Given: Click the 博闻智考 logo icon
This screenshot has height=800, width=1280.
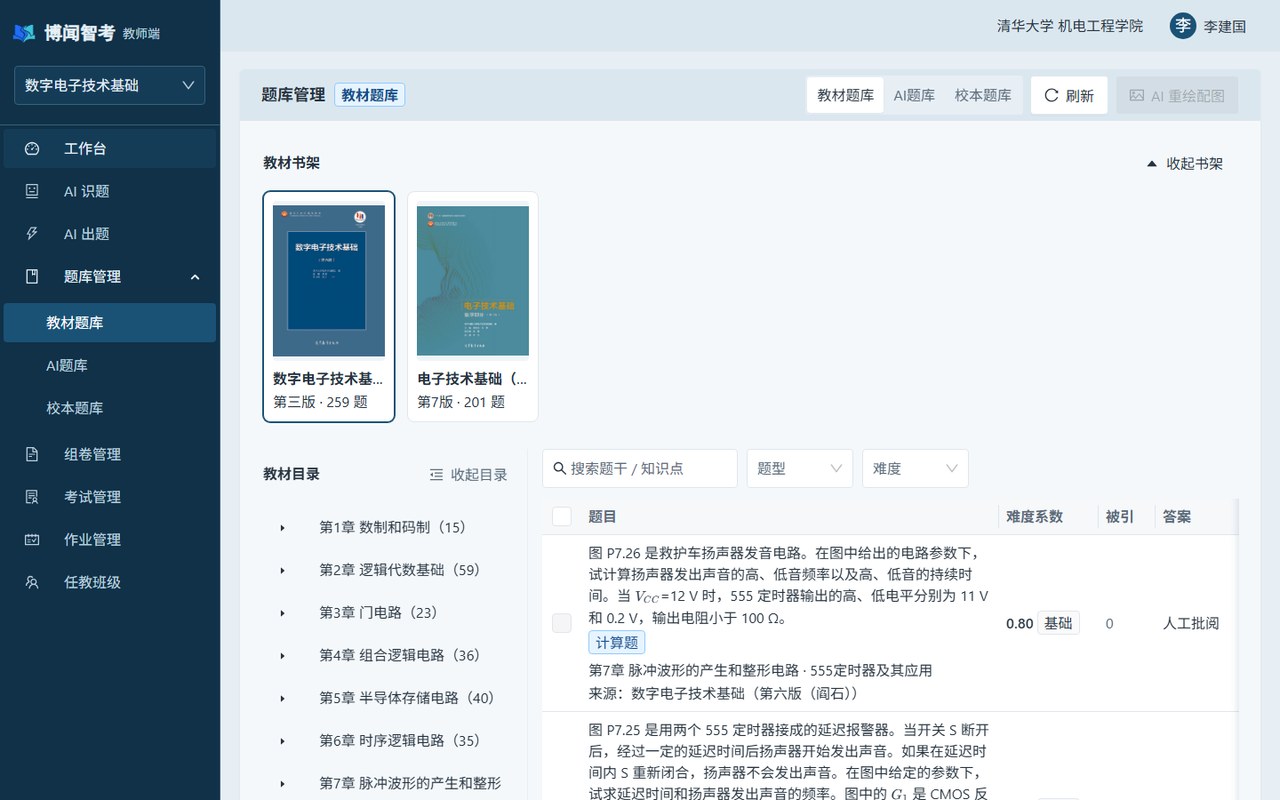Looking at the screenshot, I should (x=23, y=33).
